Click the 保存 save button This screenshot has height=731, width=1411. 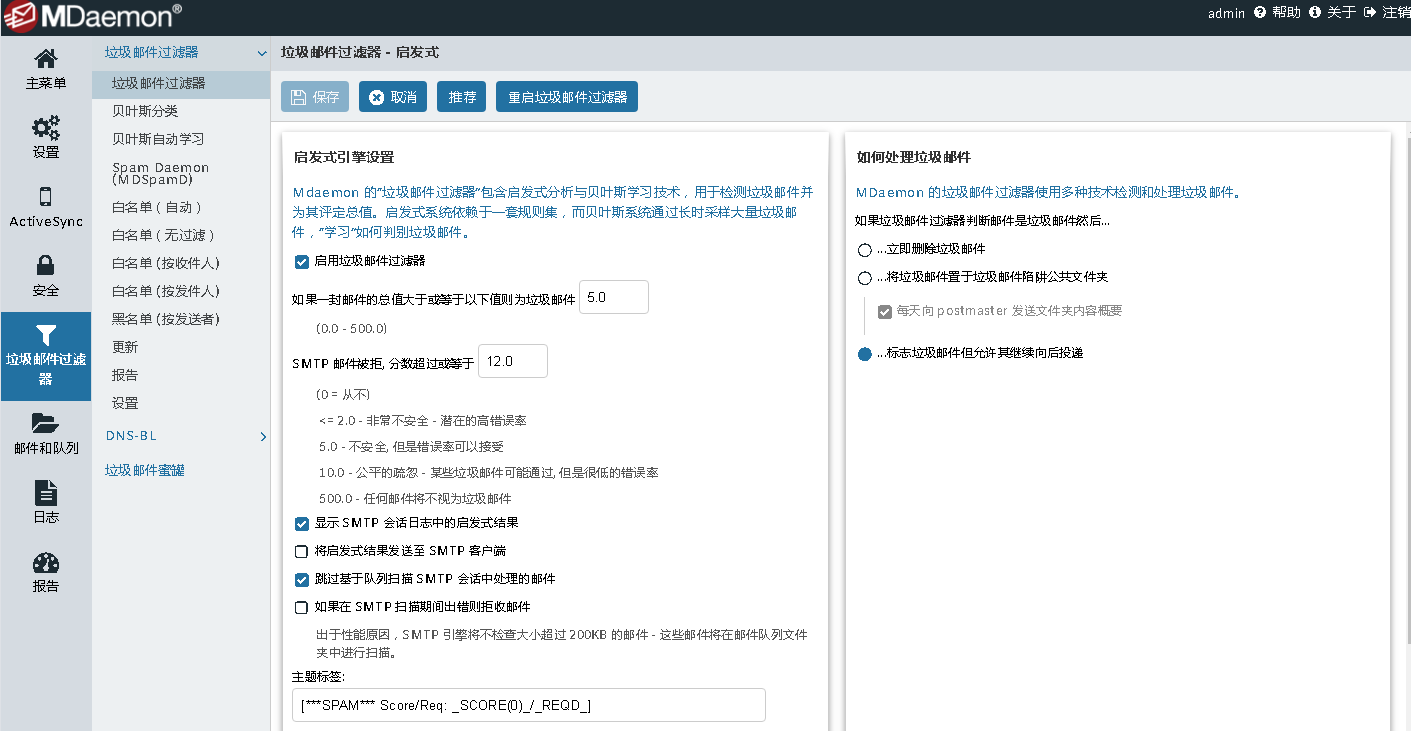[315, 97]
